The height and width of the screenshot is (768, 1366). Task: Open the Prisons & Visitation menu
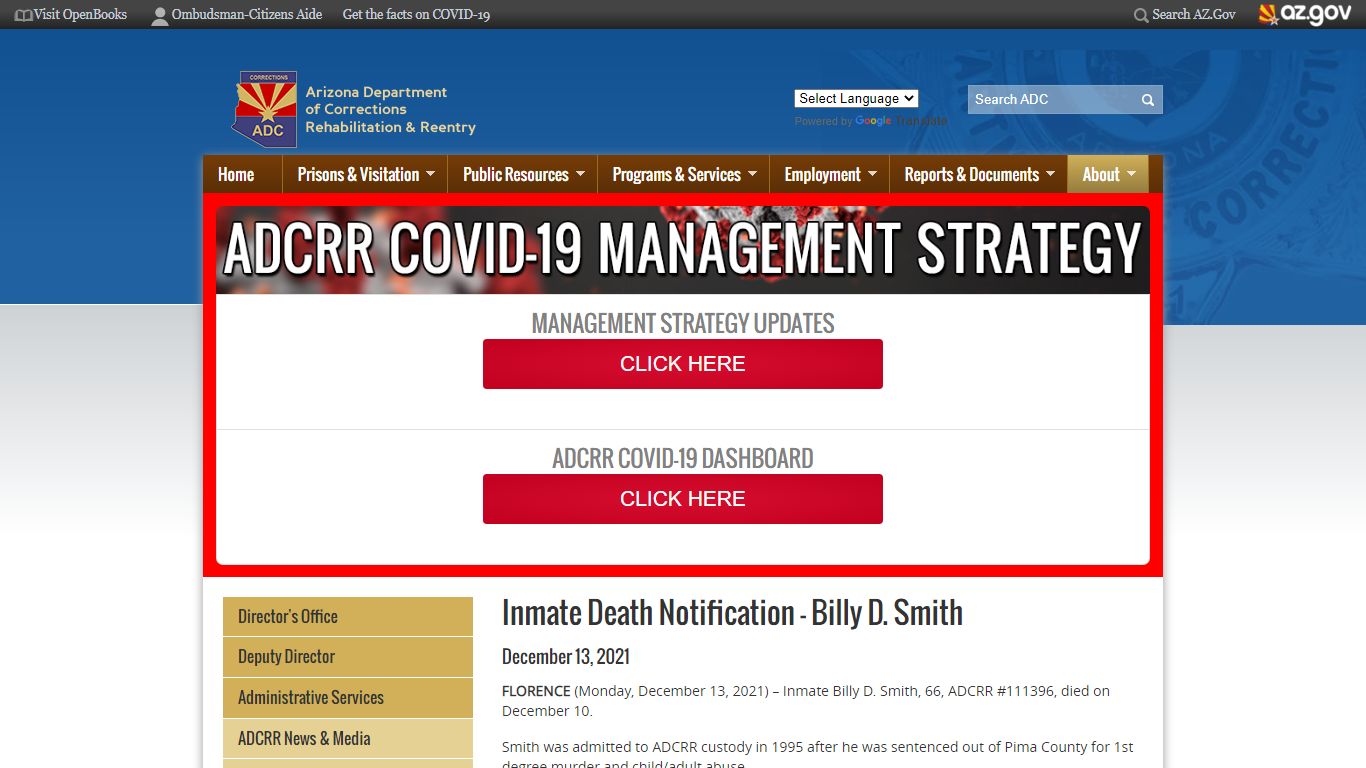pos(365,174)
